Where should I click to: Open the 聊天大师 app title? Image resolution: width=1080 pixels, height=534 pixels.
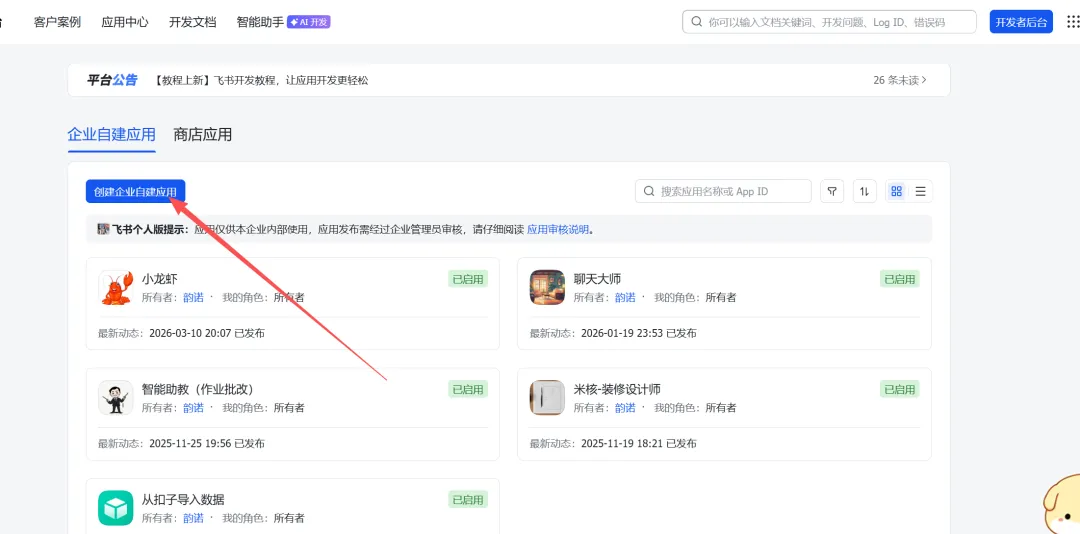(597, 279)
